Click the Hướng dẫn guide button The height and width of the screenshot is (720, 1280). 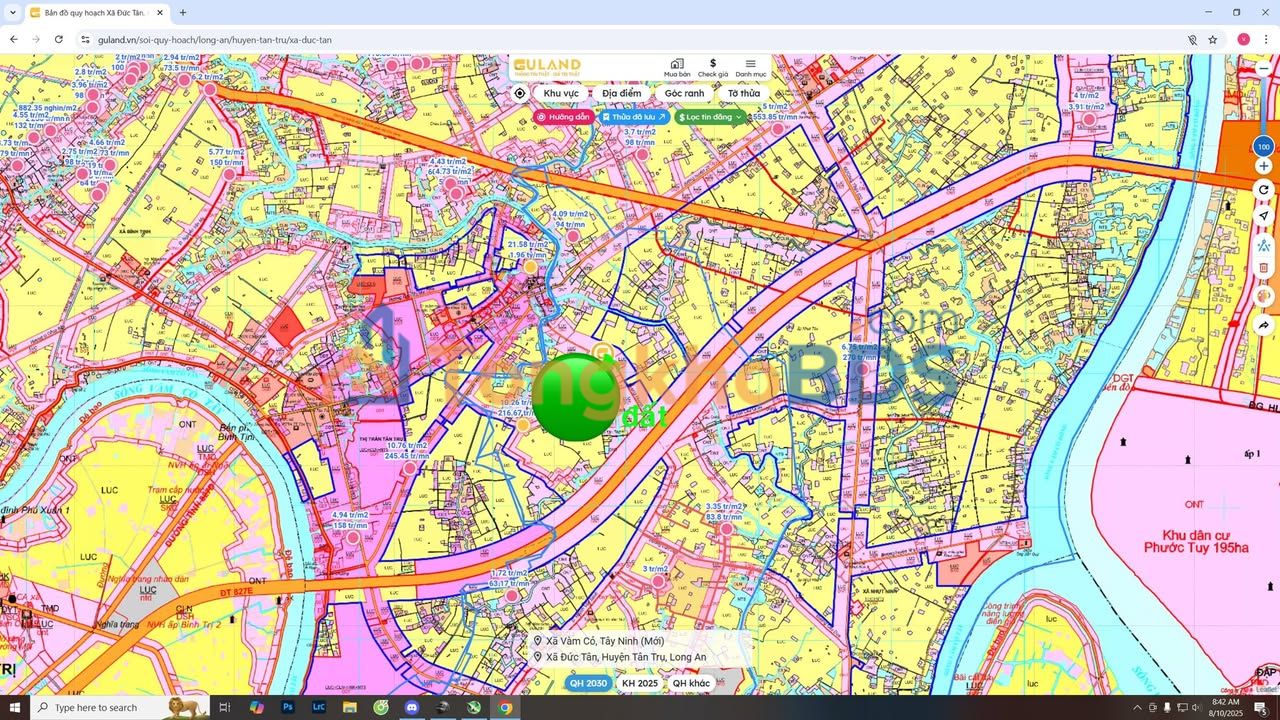pos(564,117)
